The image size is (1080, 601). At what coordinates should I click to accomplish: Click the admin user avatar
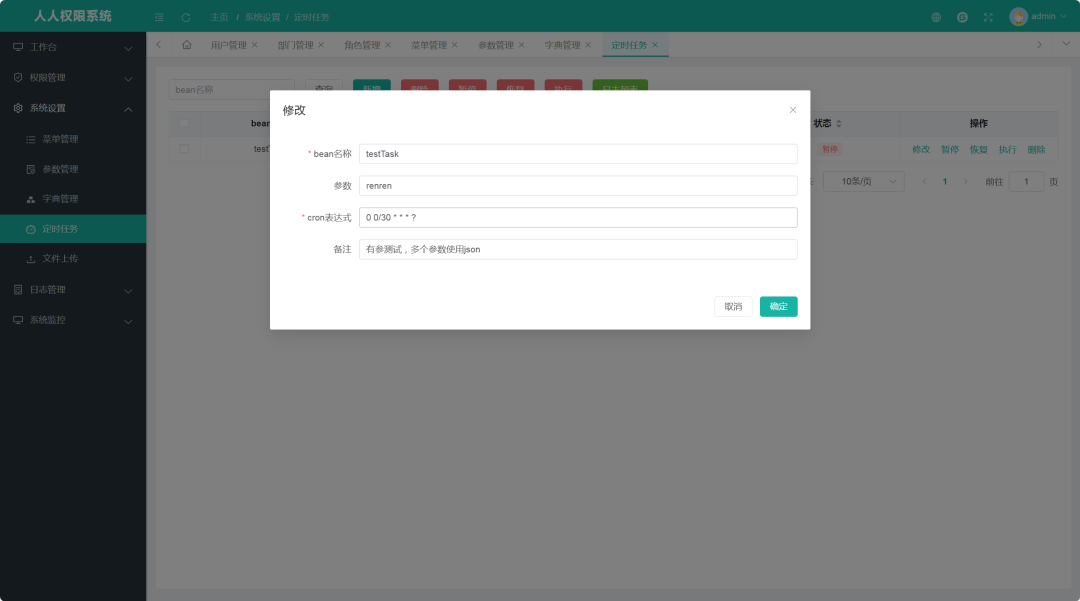click(1018, 17)
